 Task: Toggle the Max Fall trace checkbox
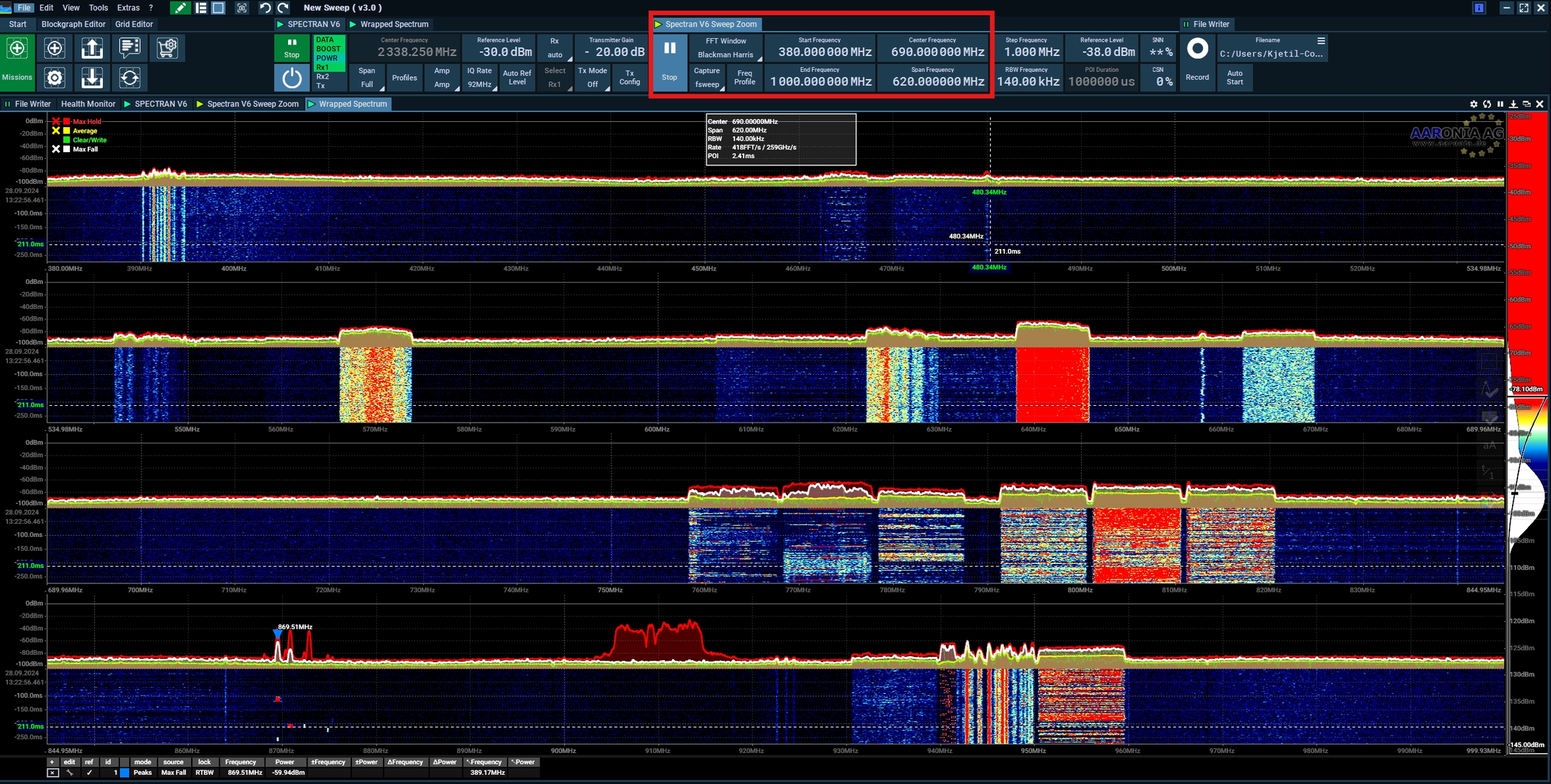57,149
